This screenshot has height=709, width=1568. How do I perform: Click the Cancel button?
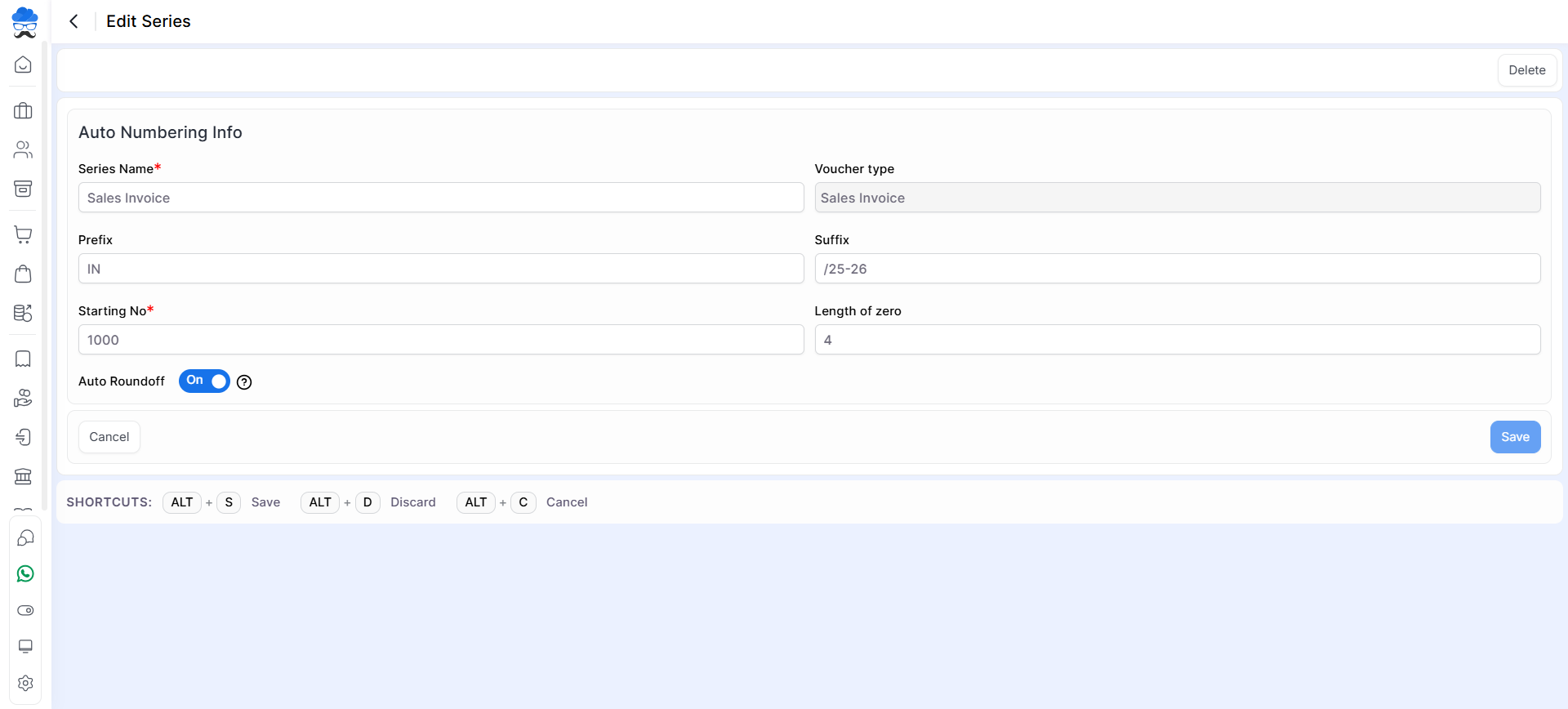(109, 437)
